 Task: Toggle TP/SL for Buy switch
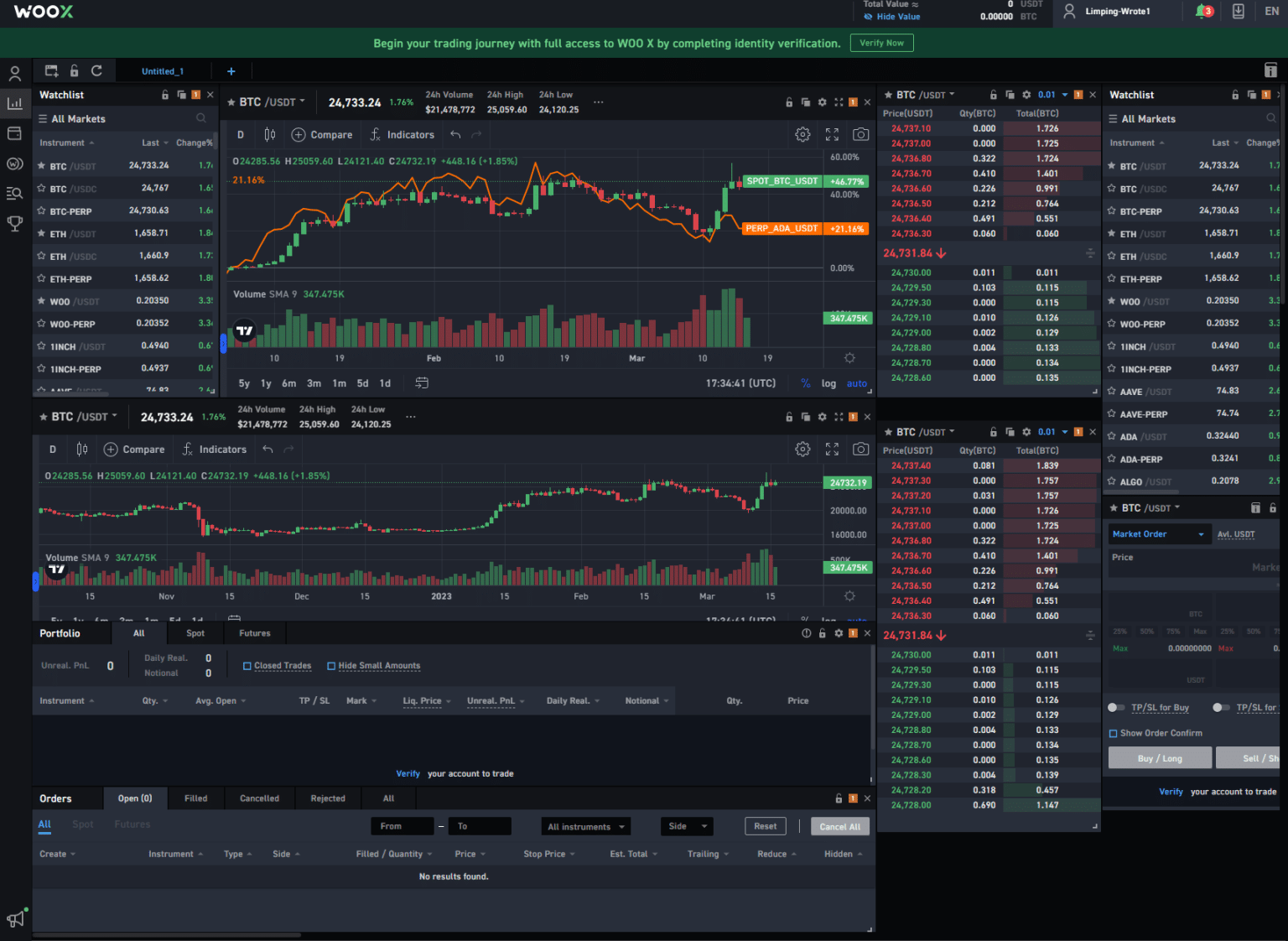[1116, 708]
